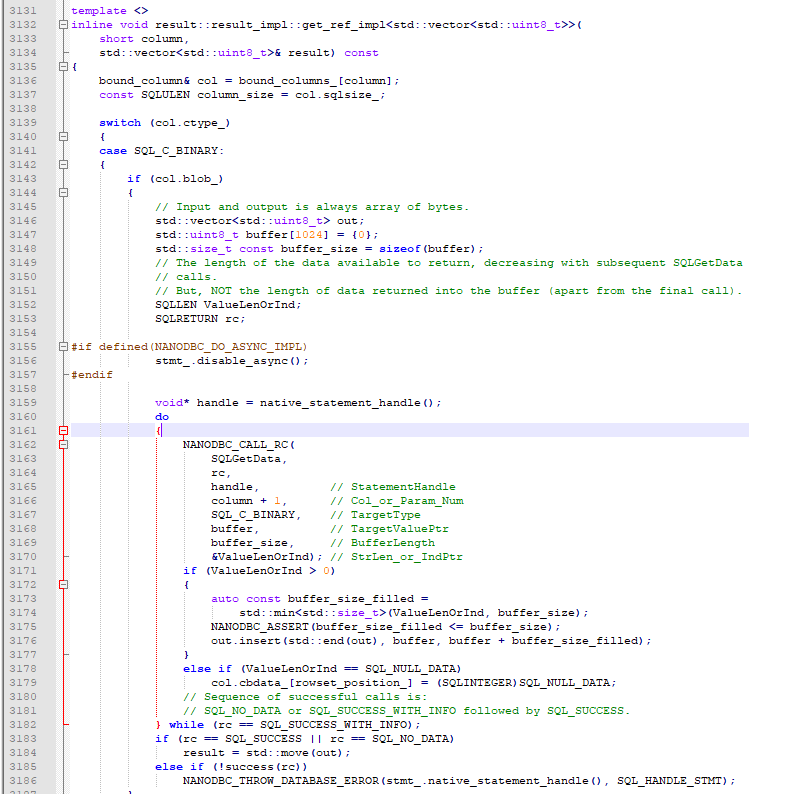Viewport: 800px width, 794px height.
Task: Click 'switch' keyword on line 3139
Action: pyautogui.click(x=120, y=122)
